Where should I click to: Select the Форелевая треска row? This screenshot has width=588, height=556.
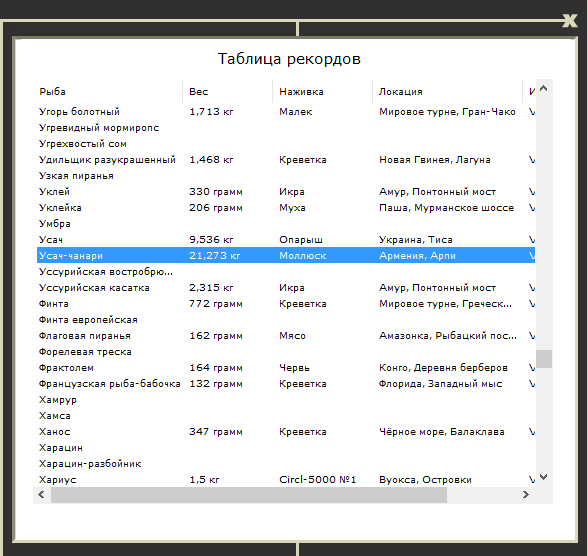(286, 352)
